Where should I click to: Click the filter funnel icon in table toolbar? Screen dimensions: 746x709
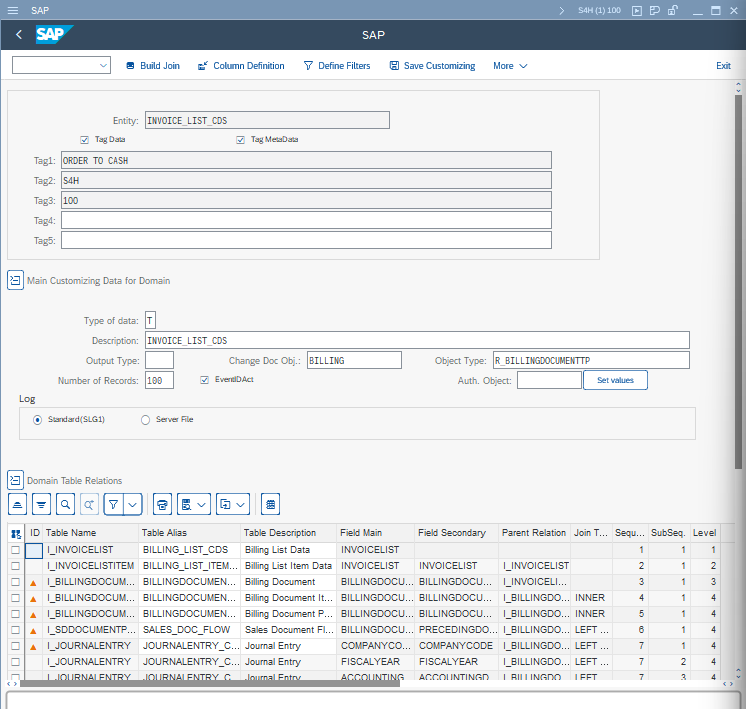pyautogui.click(x=114, y=504)
